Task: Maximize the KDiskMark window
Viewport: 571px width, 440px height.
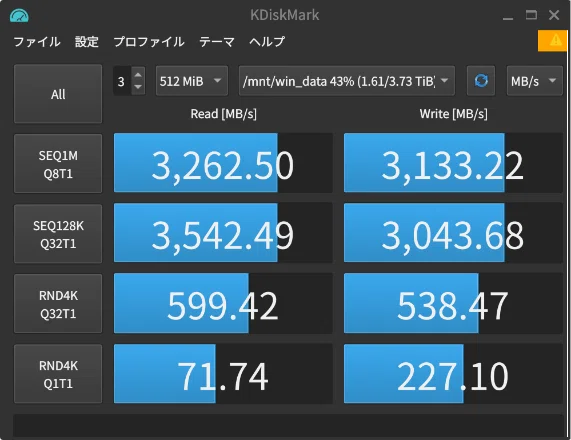Action: click(x=531, y=15)
